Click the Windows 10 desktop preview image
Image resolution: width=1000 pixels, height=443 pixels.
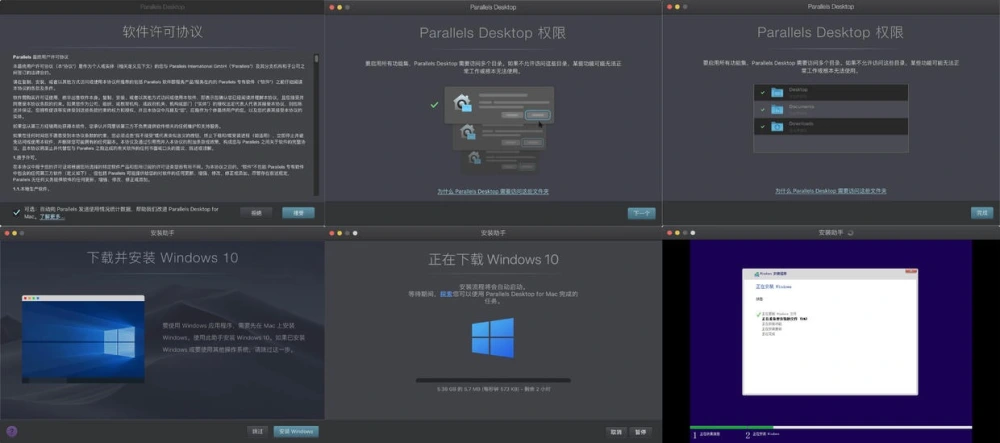[x=83, y=339]
